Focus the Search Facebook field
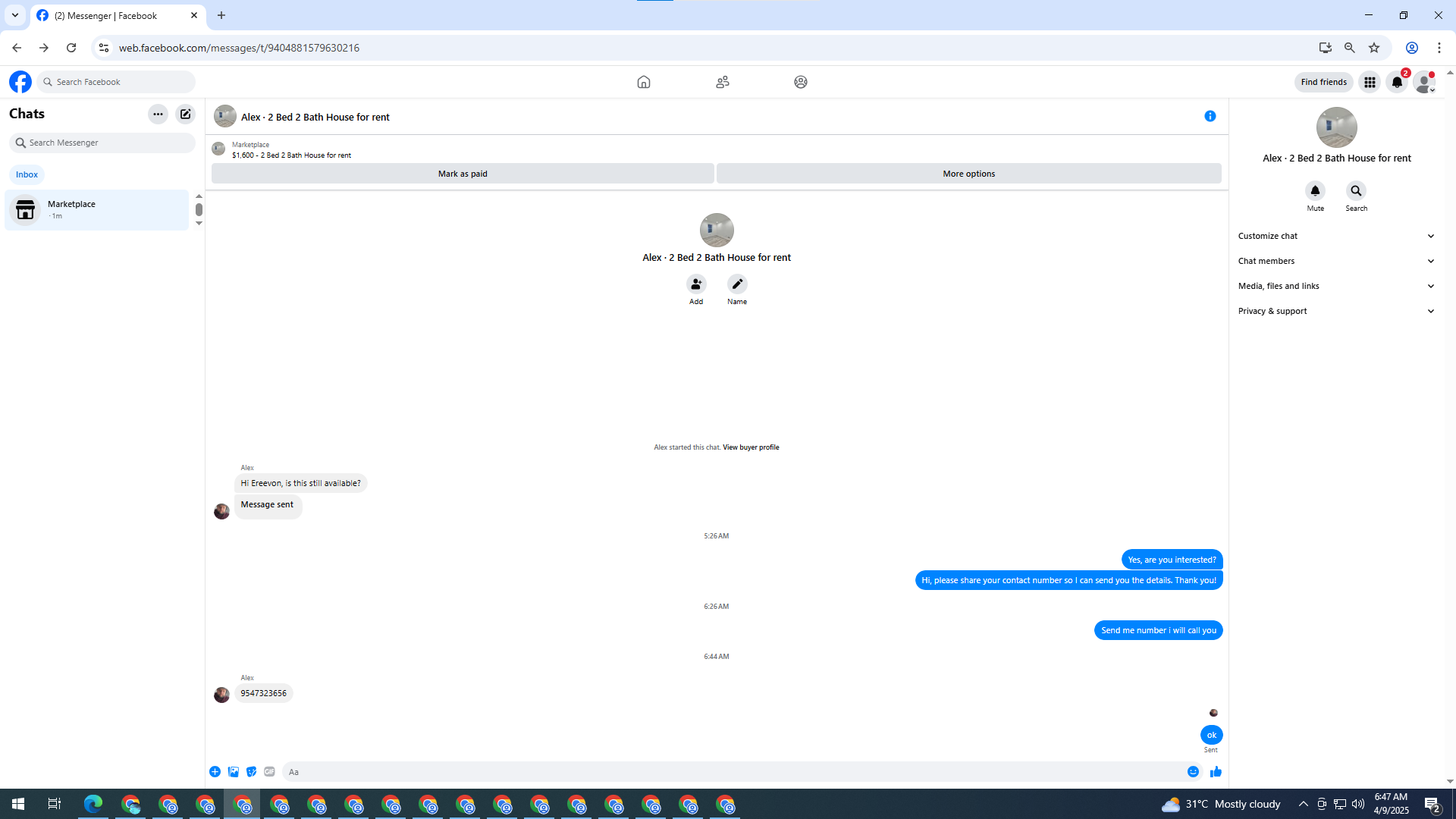Screen dimensions: 1456x819 pyautogui.click(x=117, y=82)
